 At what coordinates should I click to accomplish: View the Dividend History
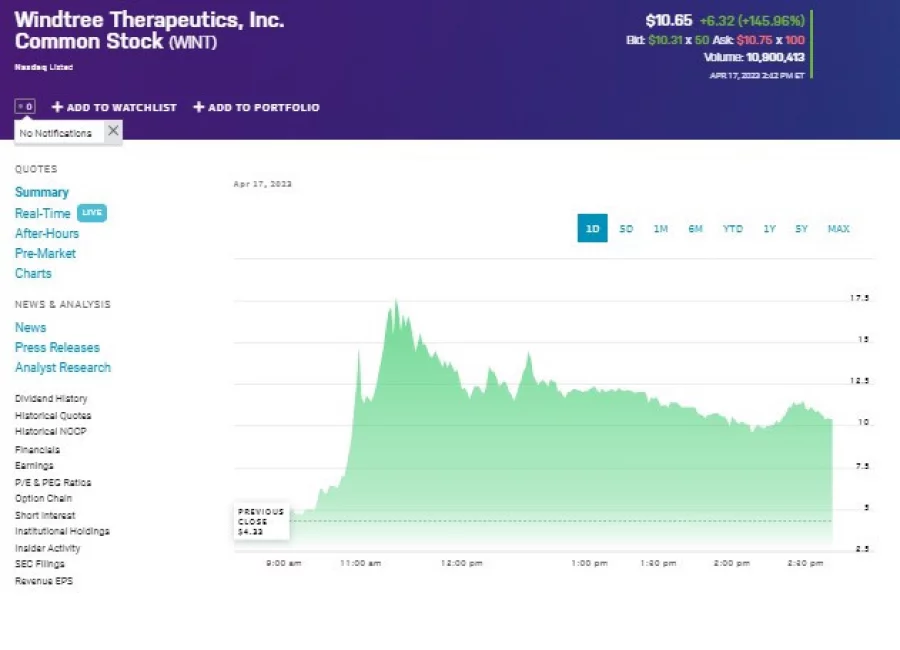tap(50, 398)
